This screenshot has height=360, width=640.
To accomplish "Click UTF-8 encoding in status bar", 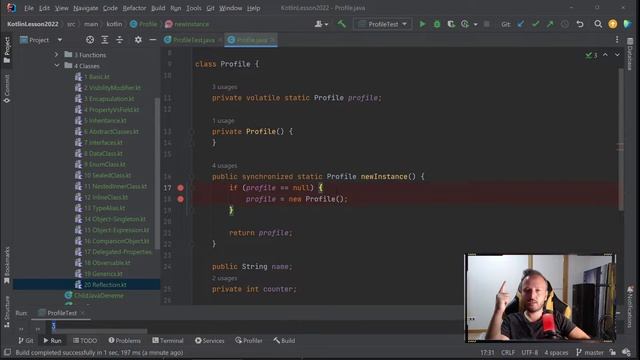I will (x=530, y=352).
